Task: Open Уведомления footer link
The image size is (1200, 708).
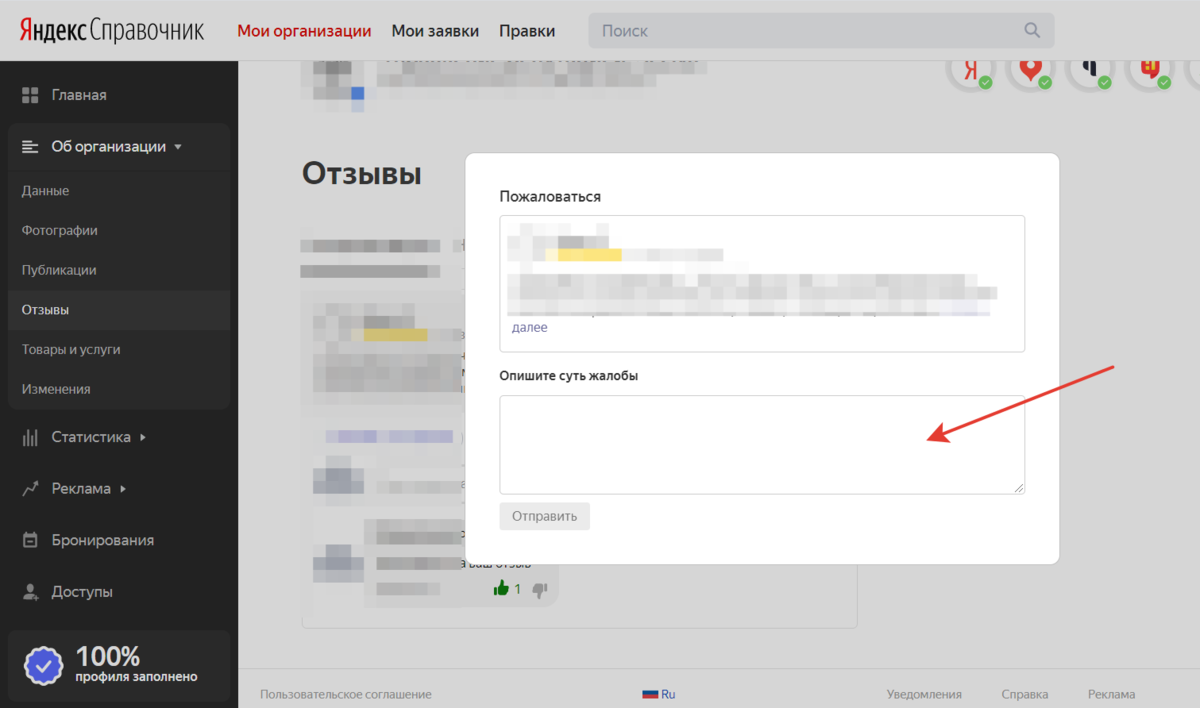Action: (x=924, y=694)
